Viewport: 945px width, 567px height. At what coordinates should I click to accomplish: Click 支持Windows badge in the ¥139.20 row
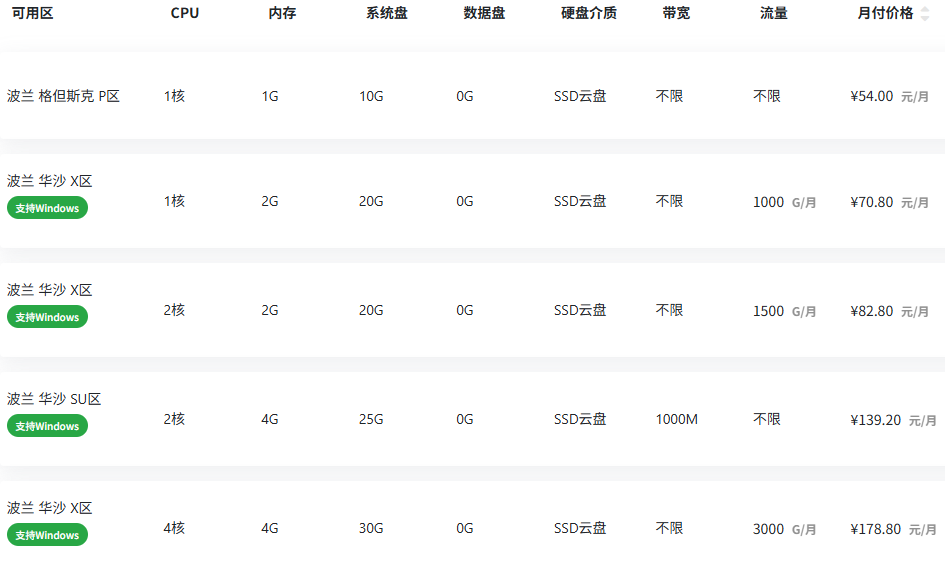tap(47, 426)
